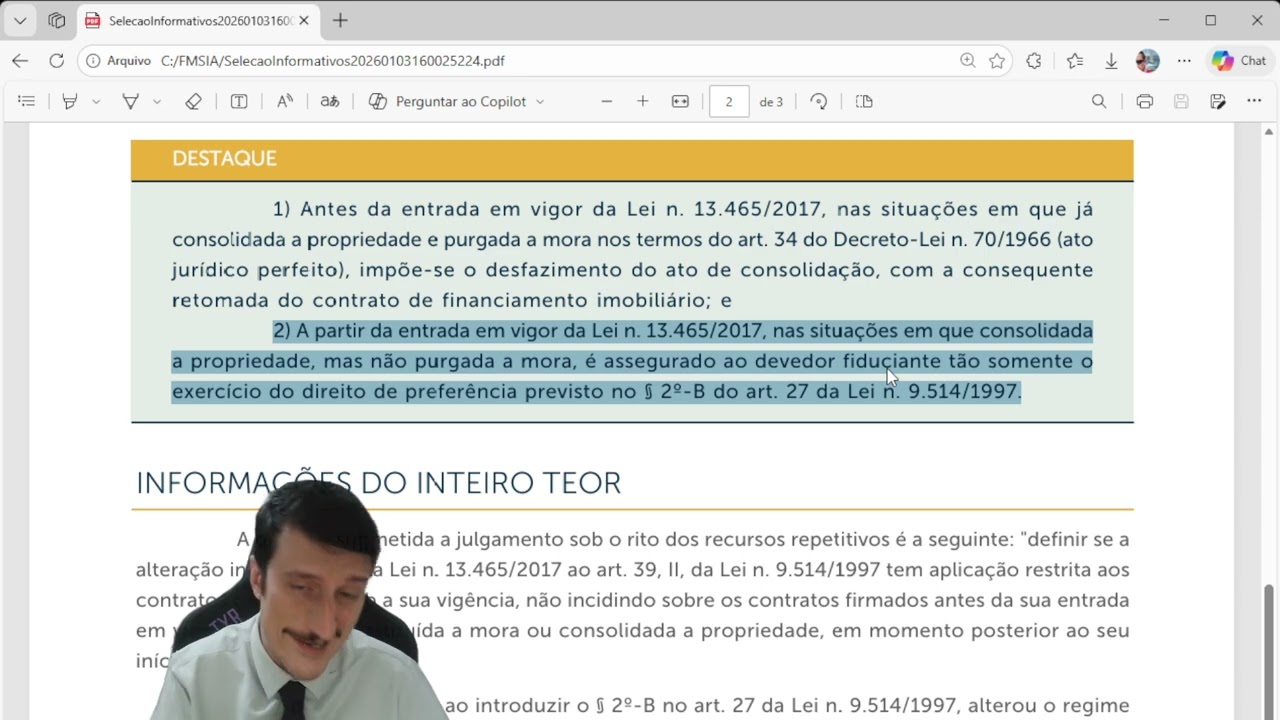Open the user profile avatar
Screen dimensions: 1280x720
click(1148, 61)
